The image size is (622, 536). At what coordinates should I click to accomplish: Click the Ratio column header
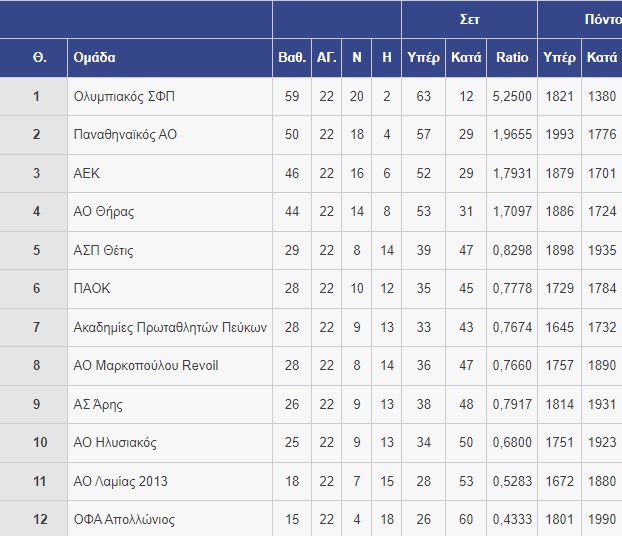coord(512,58)
